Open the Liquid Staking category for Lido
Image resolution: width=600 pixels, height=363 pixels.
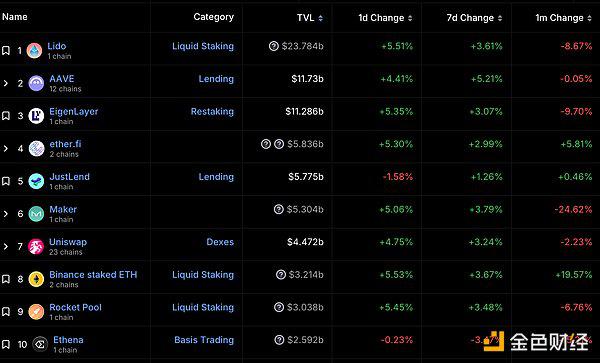(x=203, y=46)
